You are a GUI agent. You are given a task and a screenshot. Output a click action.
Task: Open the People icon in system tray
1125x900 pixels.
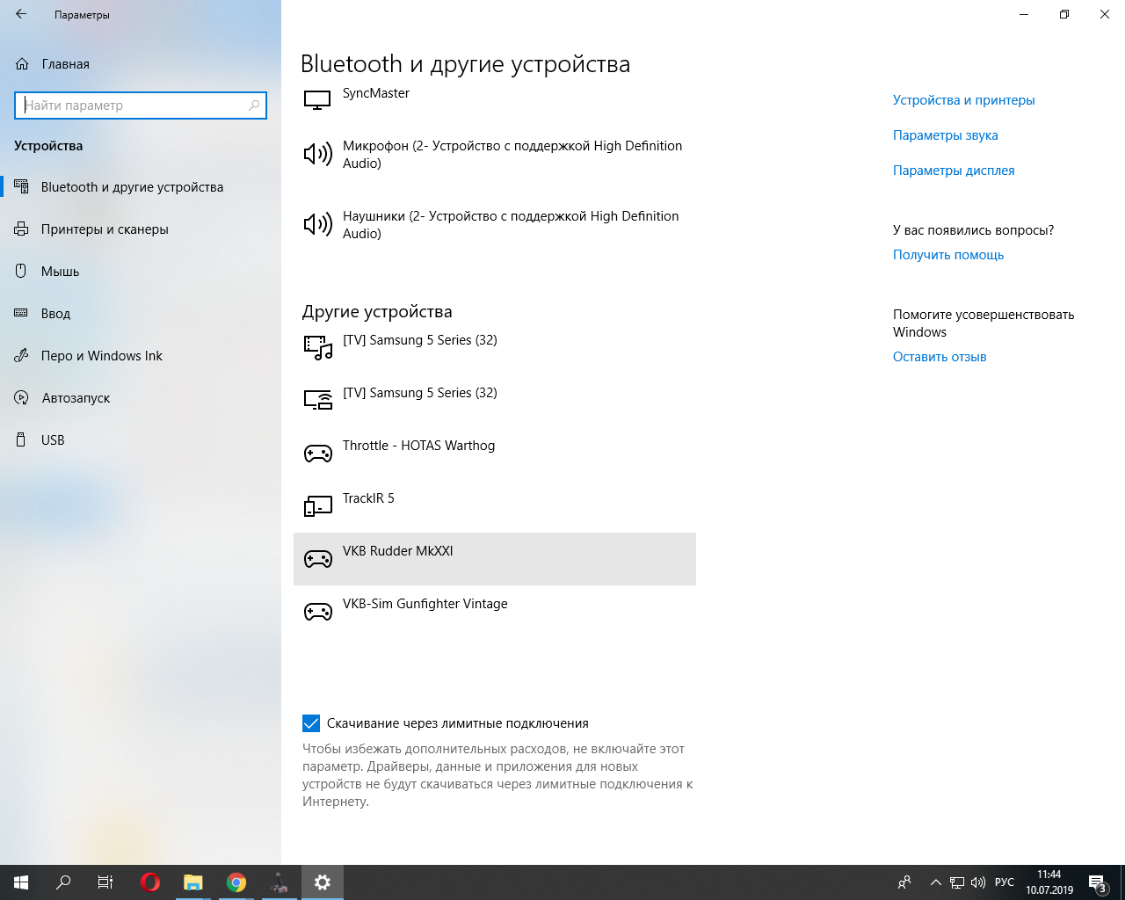[x=905, y=882]
